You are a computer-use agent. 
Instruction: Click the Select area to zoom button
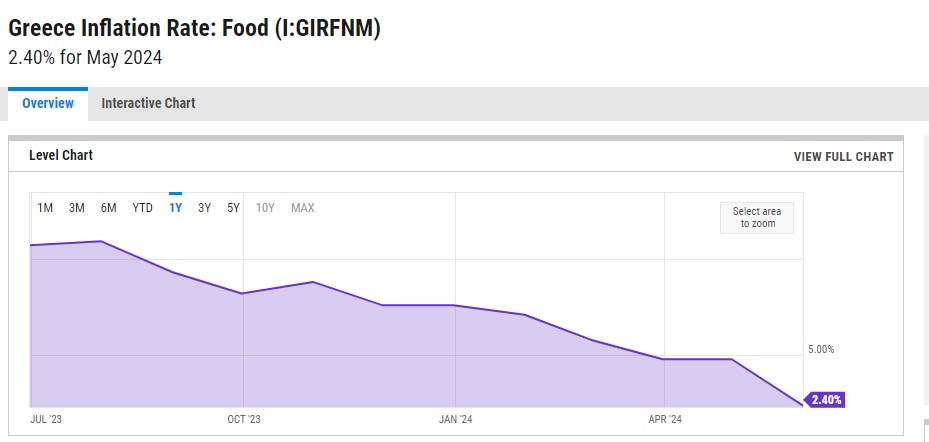[757, 217]
